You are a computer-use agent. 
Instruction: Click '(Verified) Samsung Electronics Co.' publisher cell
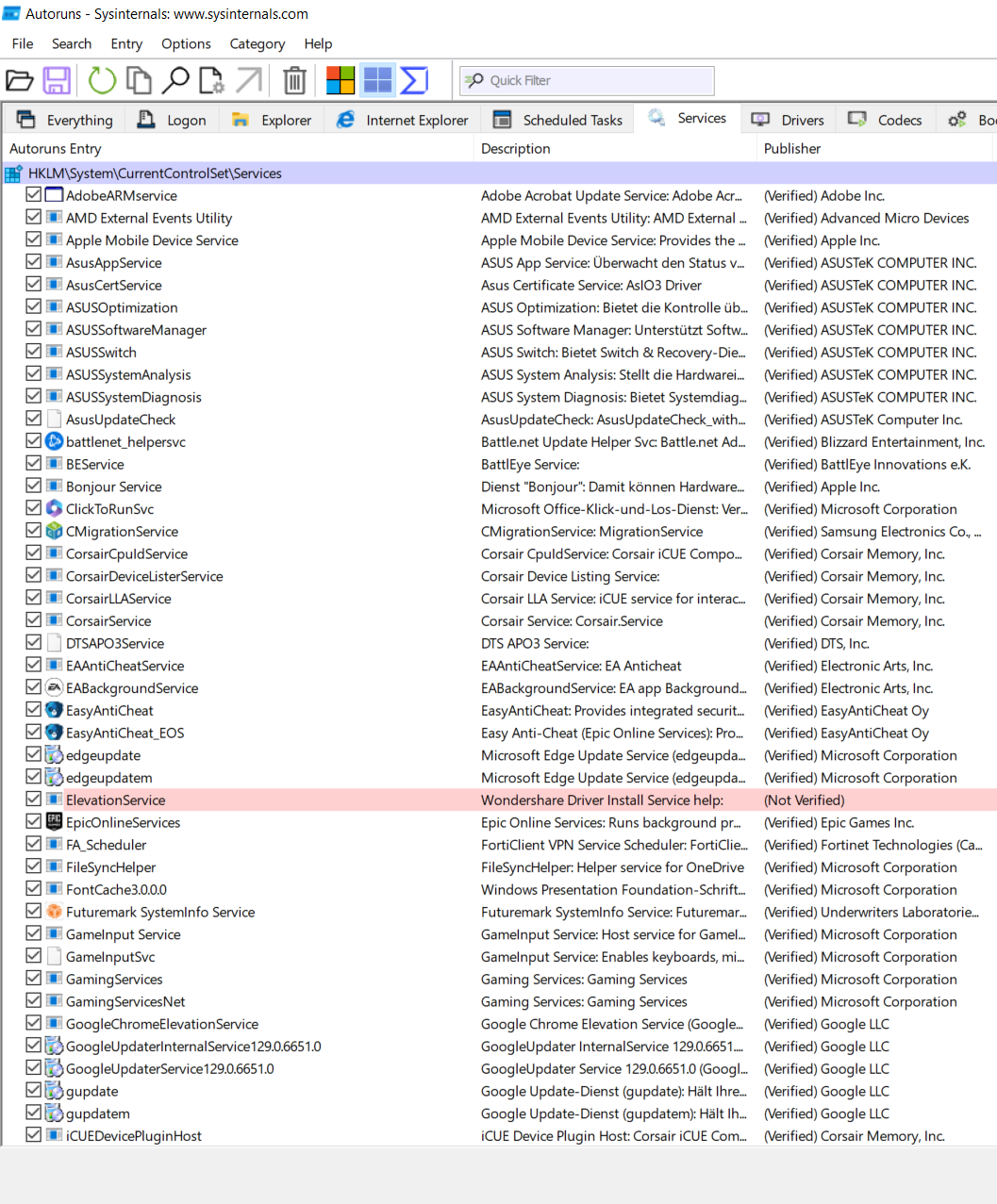pos(872,532)
